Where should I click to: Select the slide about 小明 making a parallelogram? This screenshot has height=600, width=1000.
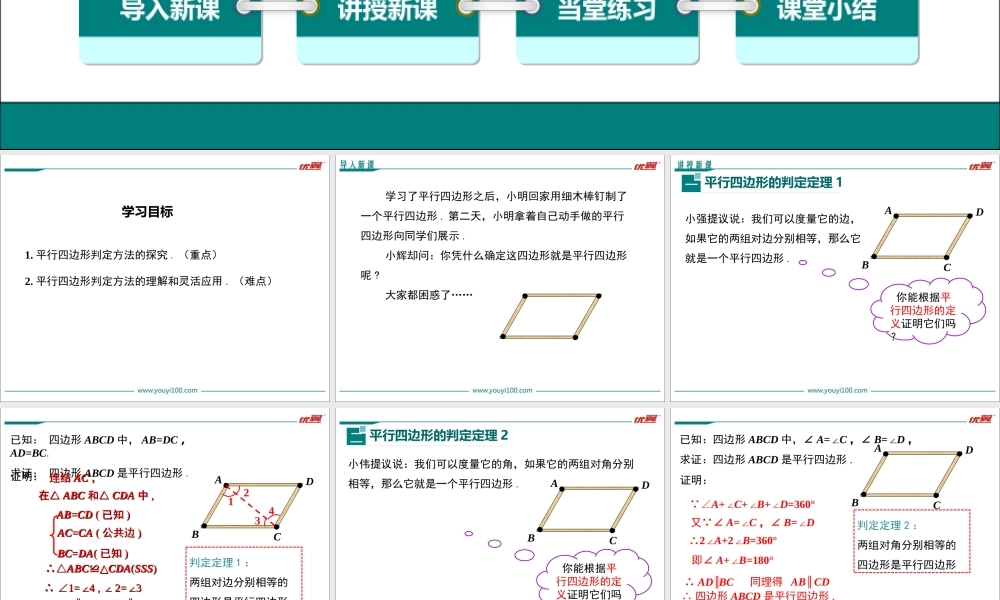click(499, 278)
